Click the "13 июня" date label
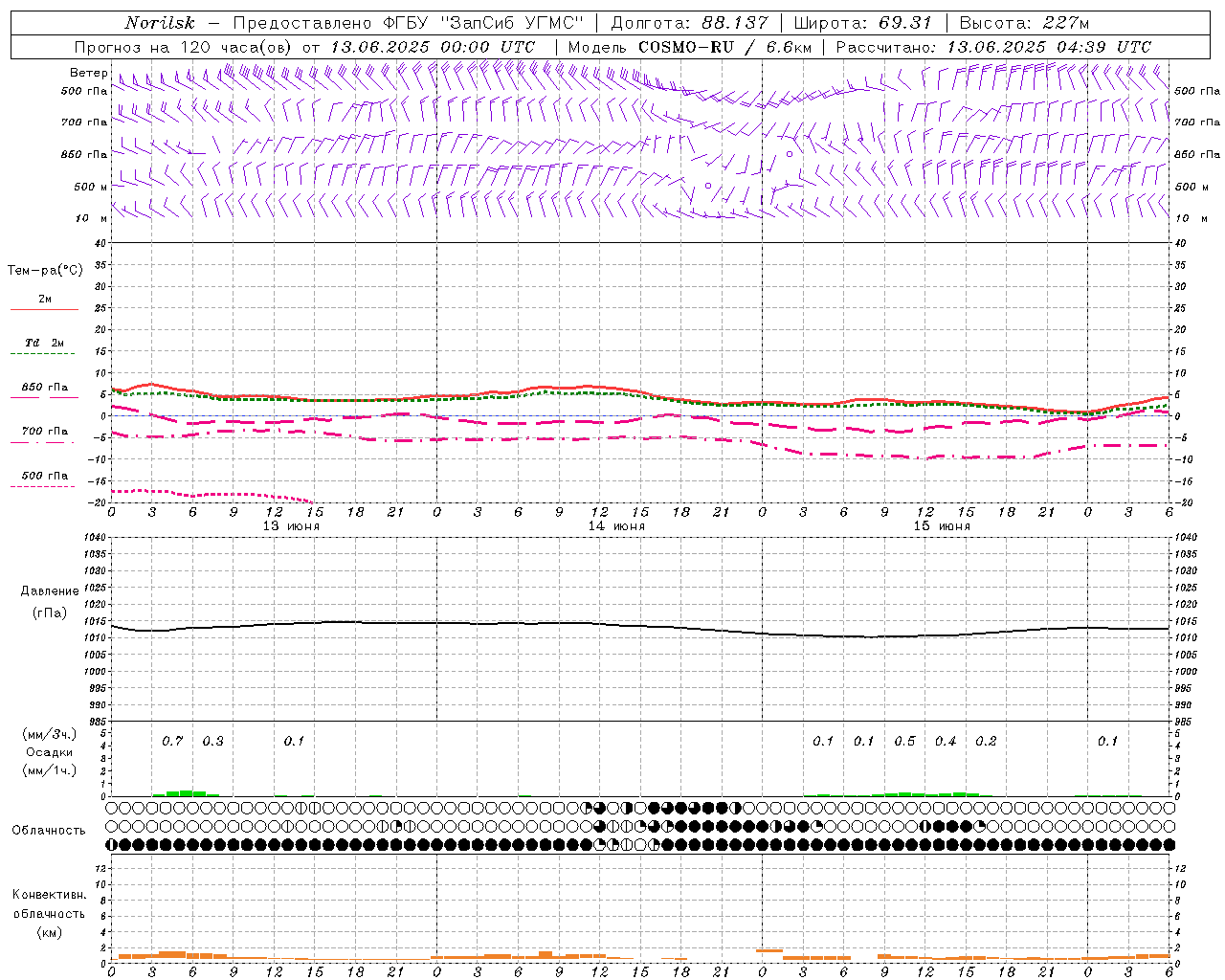Screen dimensions: 1225x980 coord(291,526)
